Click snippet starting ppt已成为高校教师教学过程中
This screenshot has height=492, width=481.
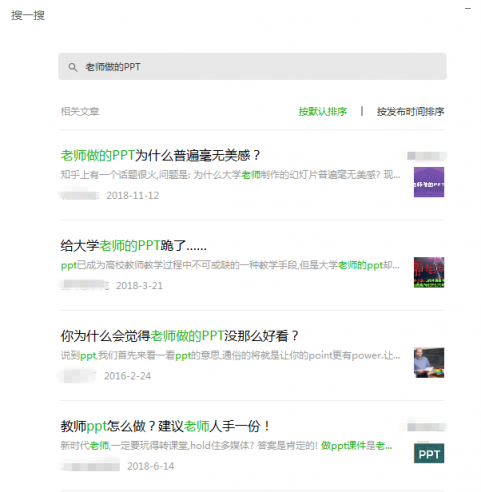pyautogui.click(x=230, y=265)
